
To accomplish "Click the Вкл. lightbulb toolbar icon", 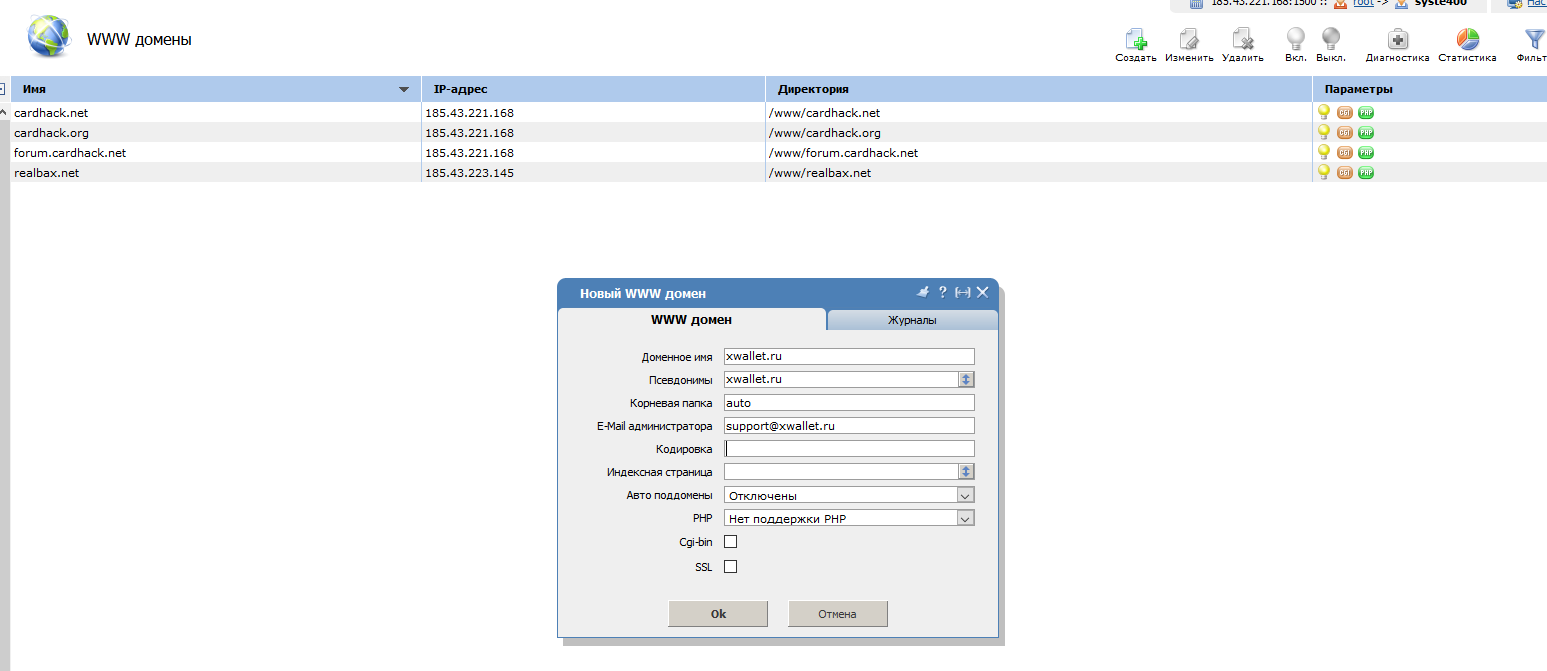I will (x=1295, y=39).
